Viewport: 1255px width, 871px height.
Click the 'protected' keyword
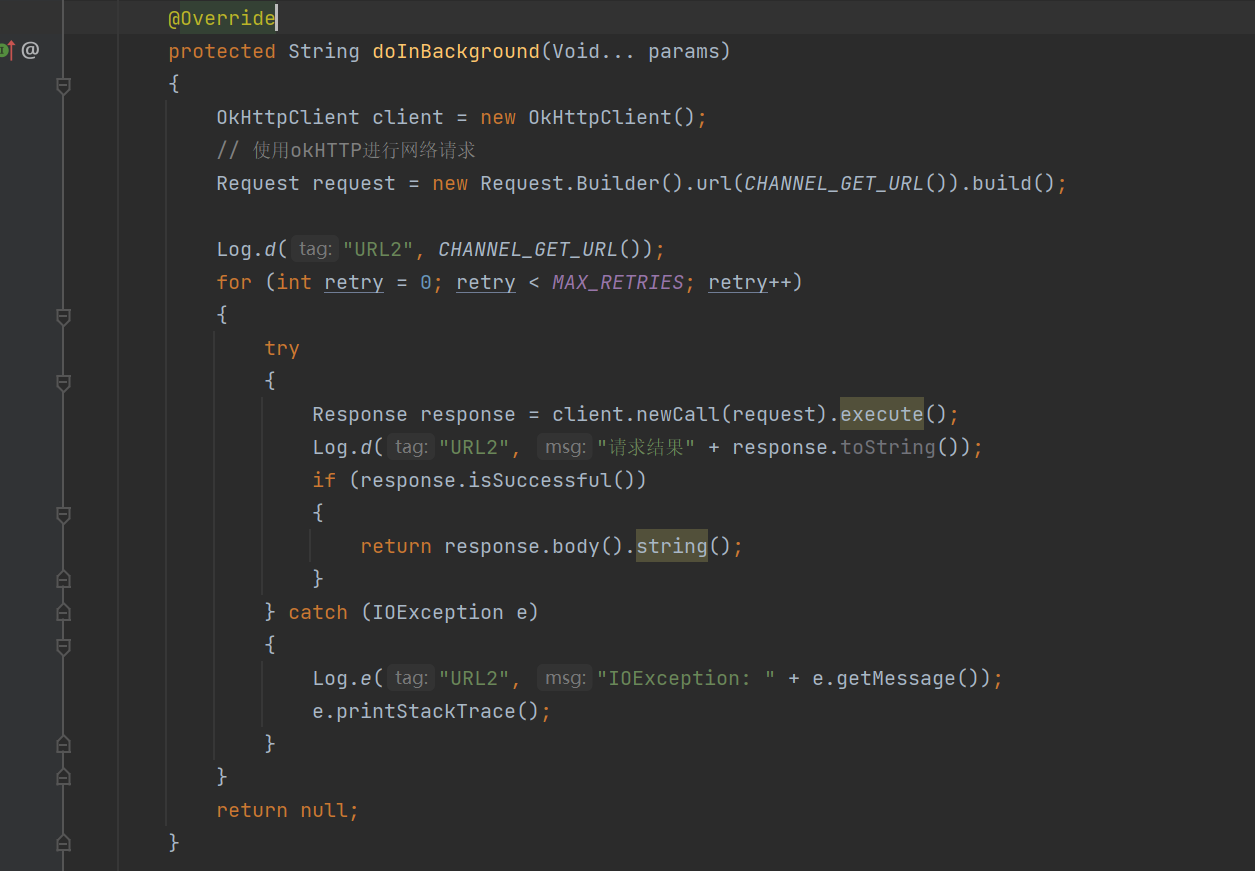(x=222, y=51)
